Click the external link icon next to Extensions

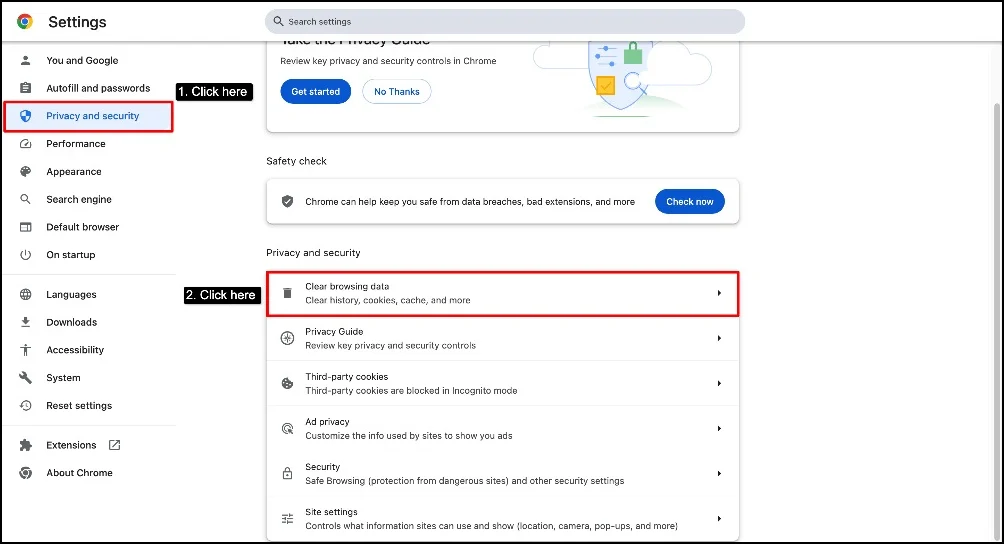tap(115, 445)
